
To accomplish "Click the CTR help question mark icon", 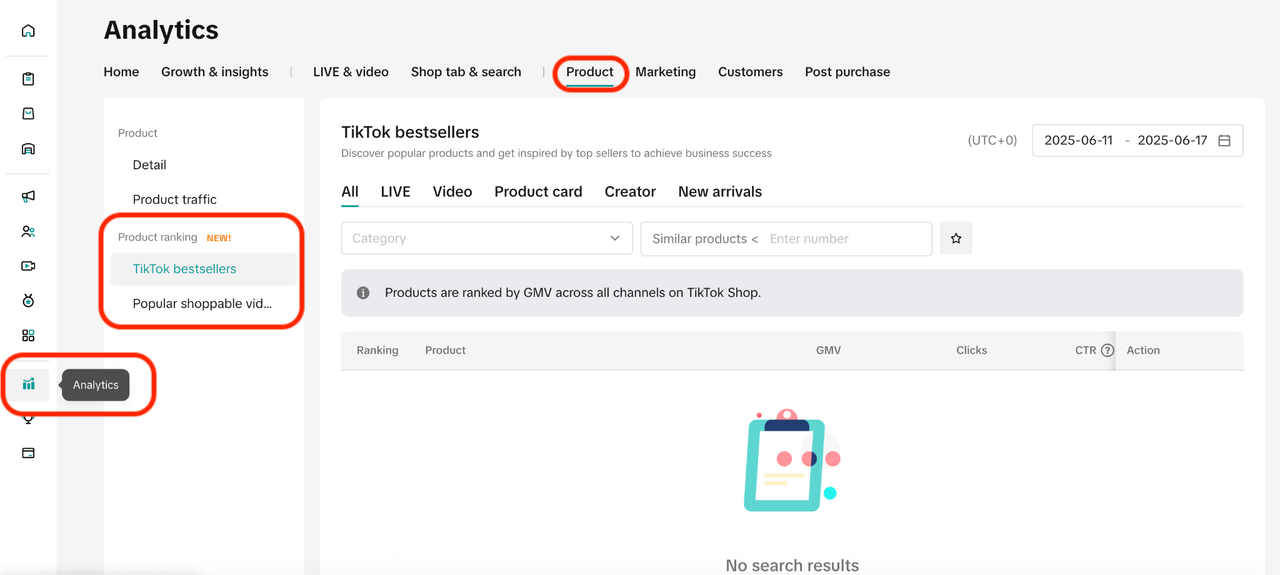I will [1107, 351].
